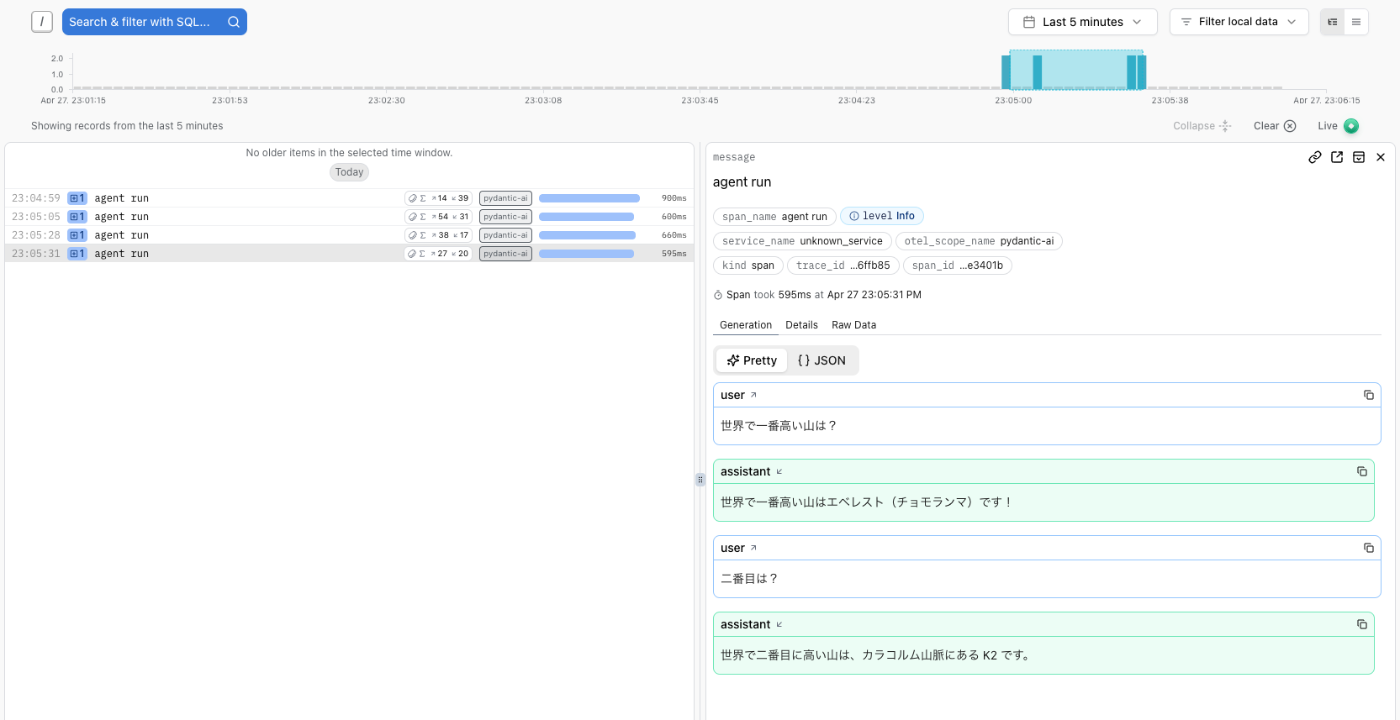The width and height of the screenshot is (1400, 720).
Task: Click the Today date separator label
Action: [349, 172]
